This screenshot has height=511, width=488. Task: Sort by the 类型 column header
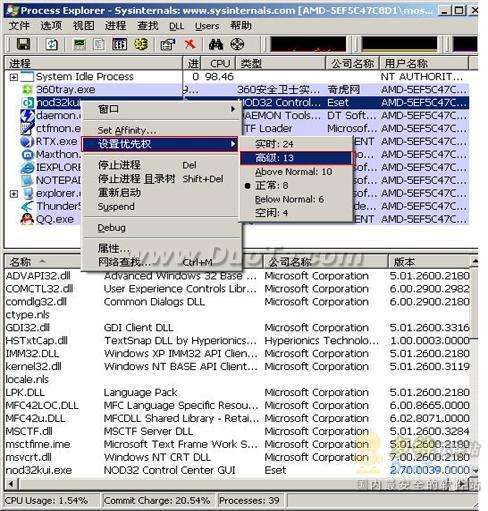pyautogui.click(x=280, y=63)
